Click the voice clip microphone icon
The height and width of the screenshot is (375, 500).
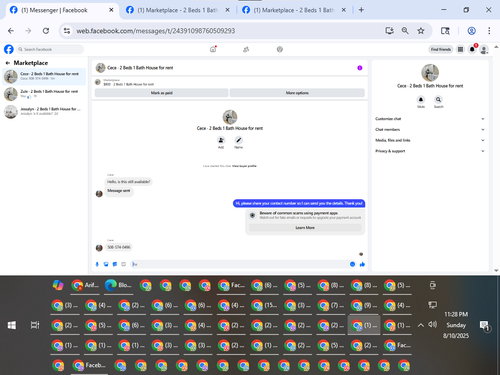97,264
